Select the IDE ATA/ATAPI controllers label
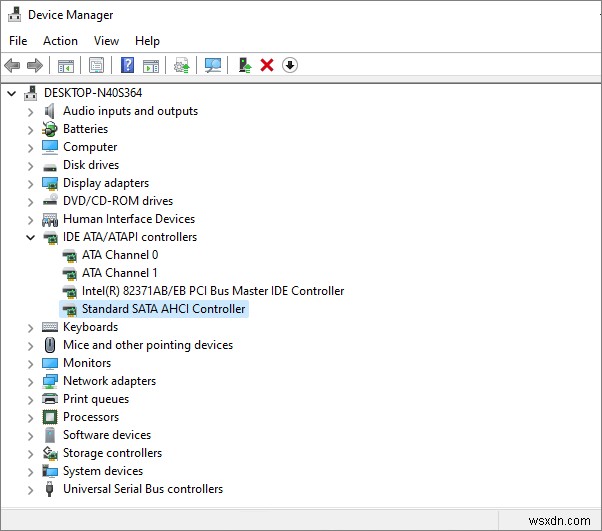The width and height of the screenshot is (602, 531). (130, 237)
